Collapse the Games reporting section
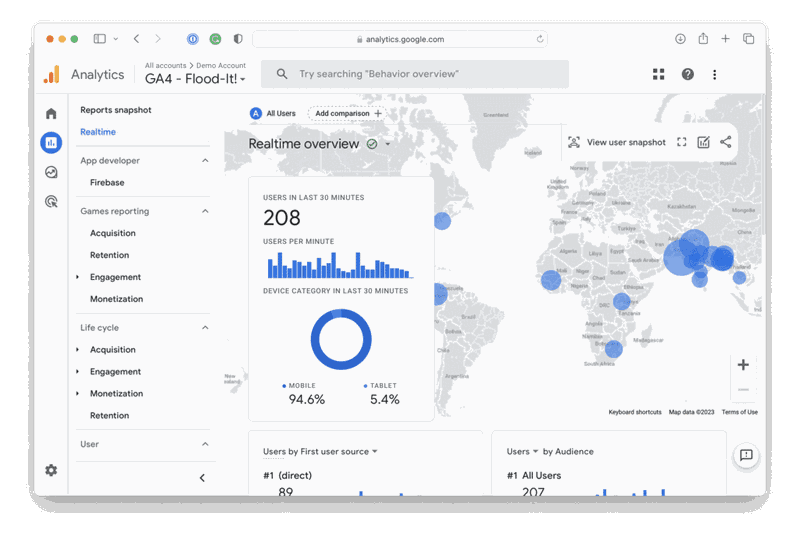 [x=205, y=211]
